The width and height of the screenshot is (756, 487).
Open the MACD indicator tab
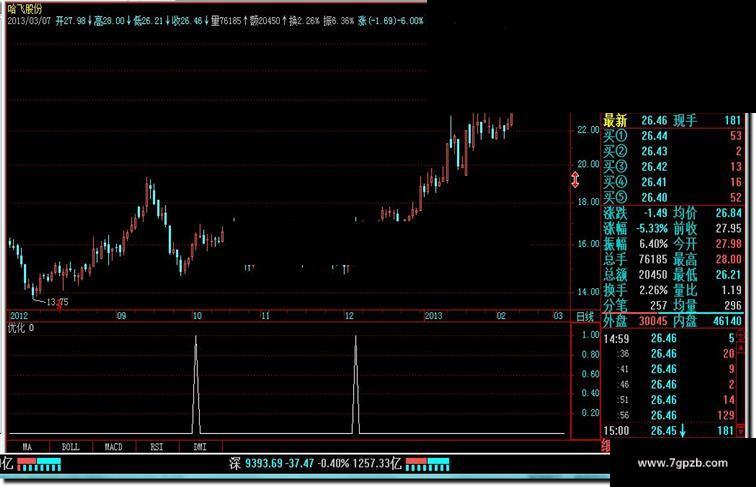(x=114, y=447)
